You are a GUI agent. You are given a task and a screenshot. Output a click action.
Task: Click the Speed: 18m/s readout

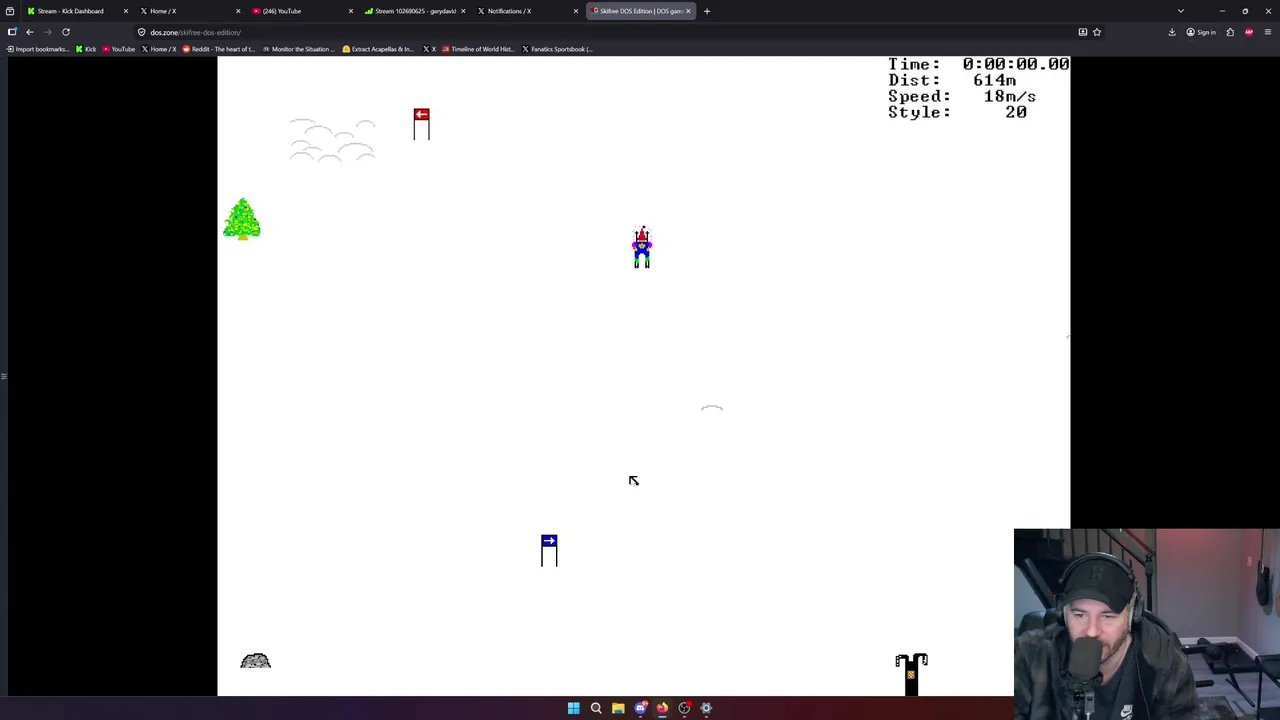click(962, 96)
